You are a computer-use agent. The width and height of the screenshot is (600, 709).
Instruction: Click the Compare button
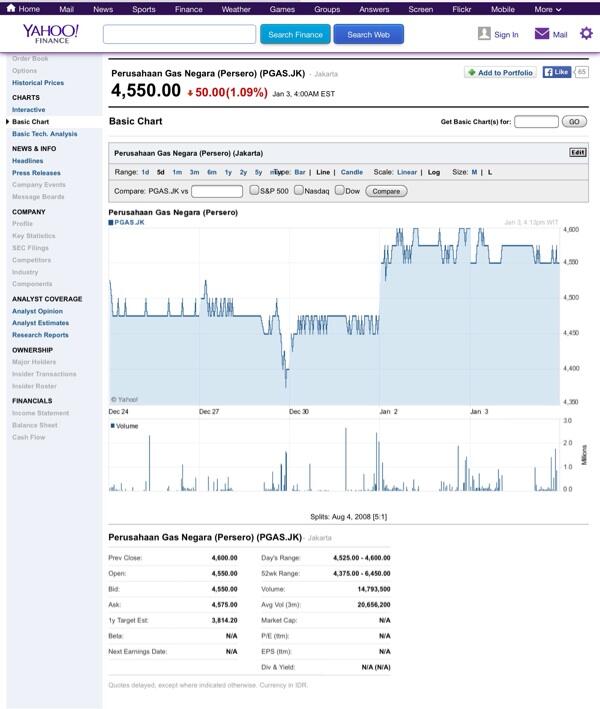[x=386, y=191]
